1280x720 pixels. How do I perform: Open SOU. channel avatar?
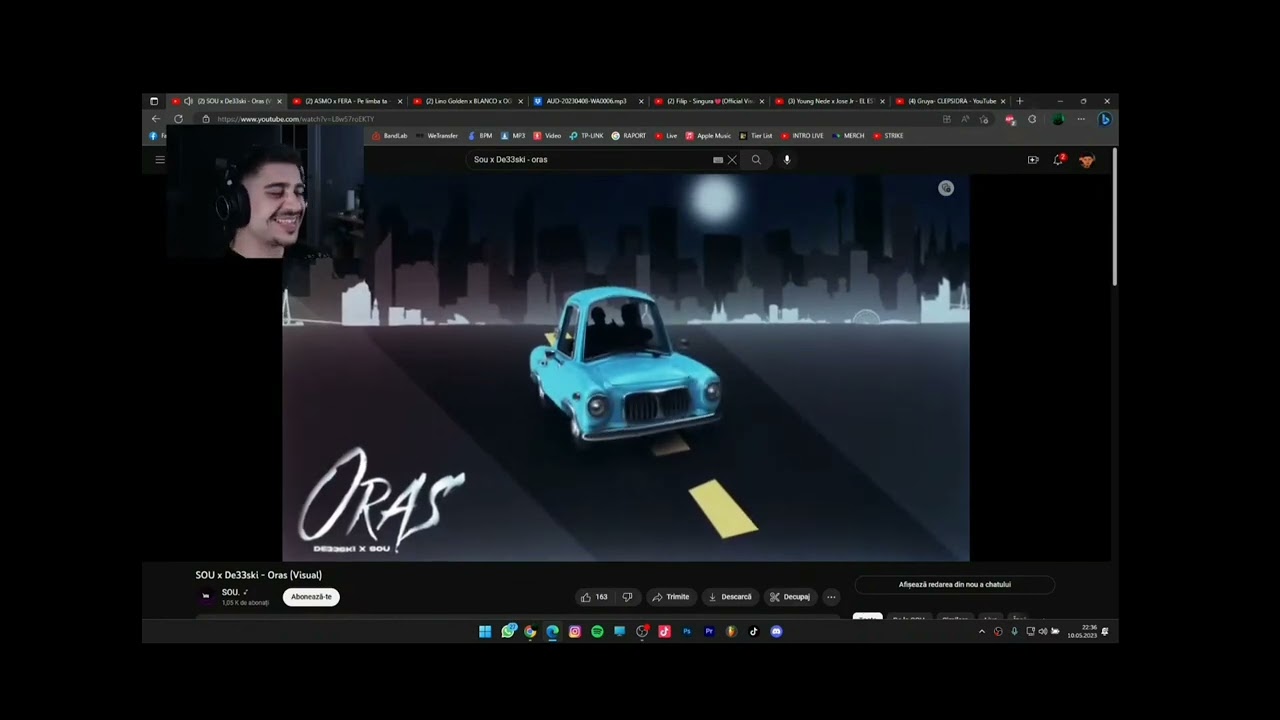point(206,597)
